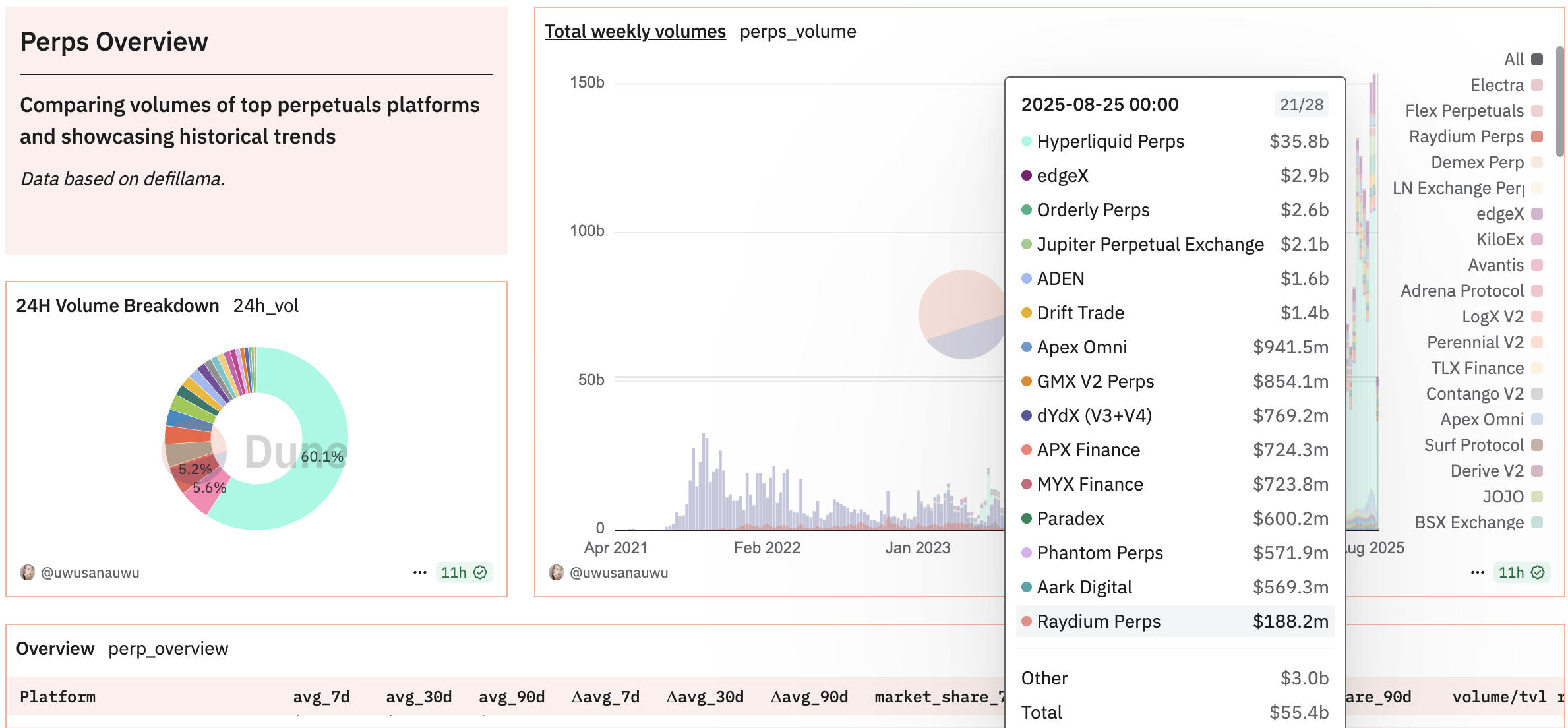Screen dimensions: 1568x728
Task: Open three-dot menu on 24H Volume chart
Action: [420, 572]
